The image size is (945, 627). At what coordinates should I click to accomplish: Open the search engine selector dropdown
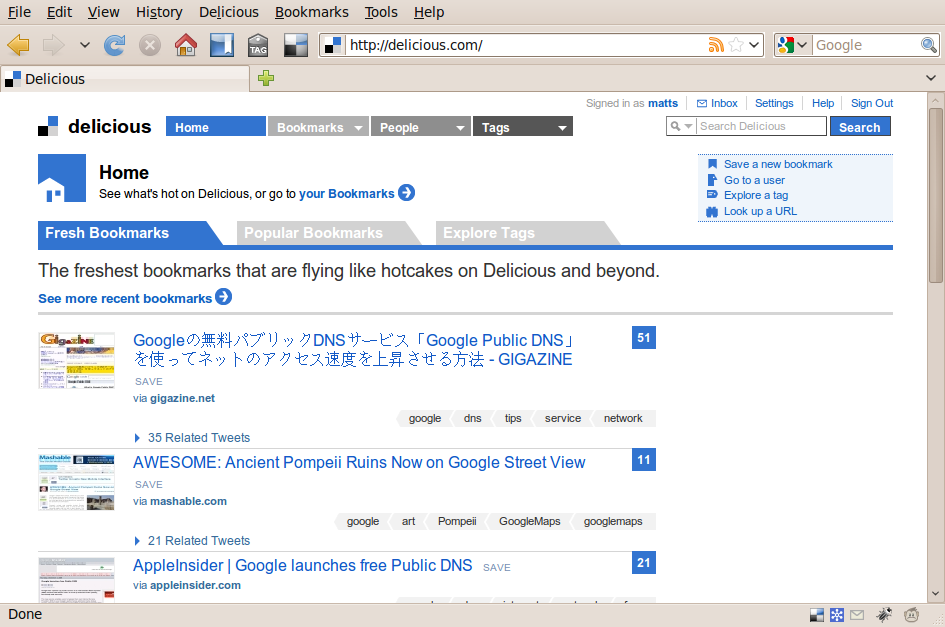(x=802, y=45)
